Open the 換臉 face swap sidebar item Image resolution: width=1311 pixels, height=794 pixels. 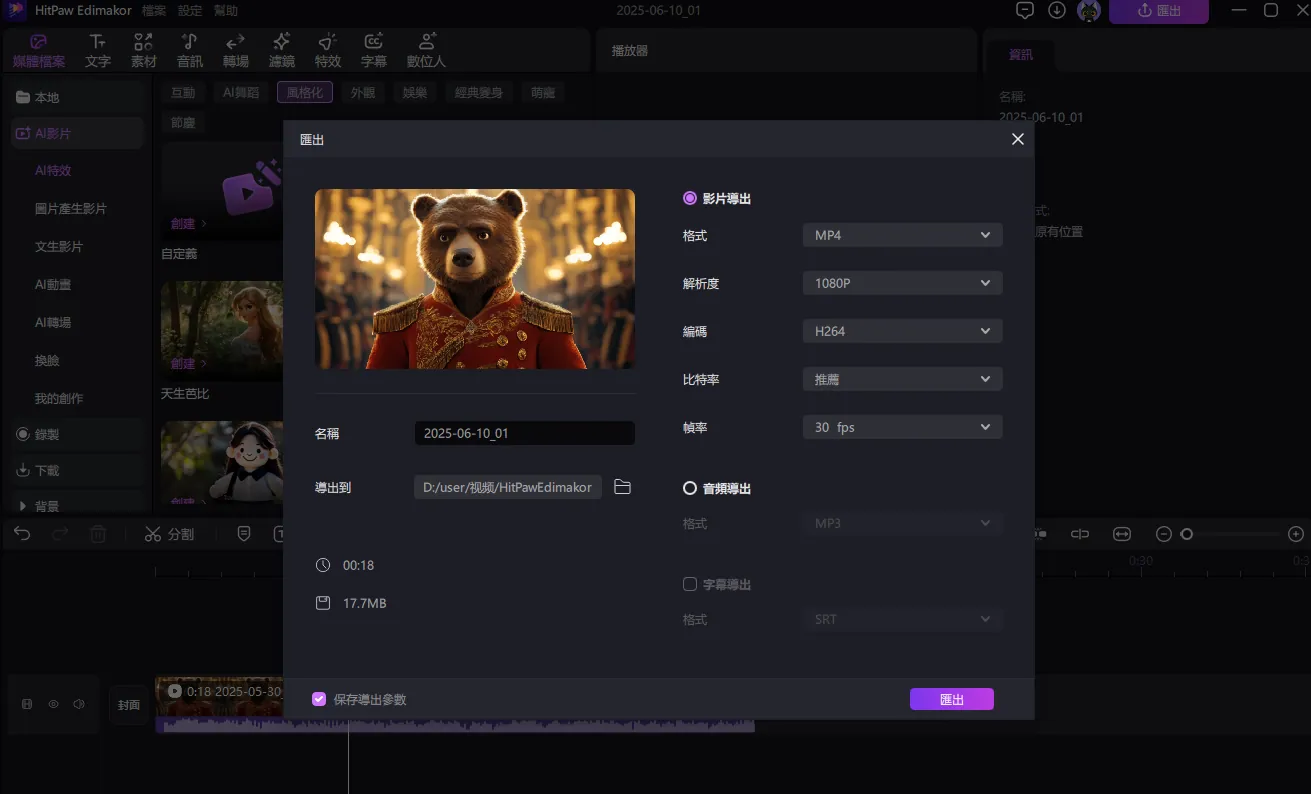(x=47, y=360)
